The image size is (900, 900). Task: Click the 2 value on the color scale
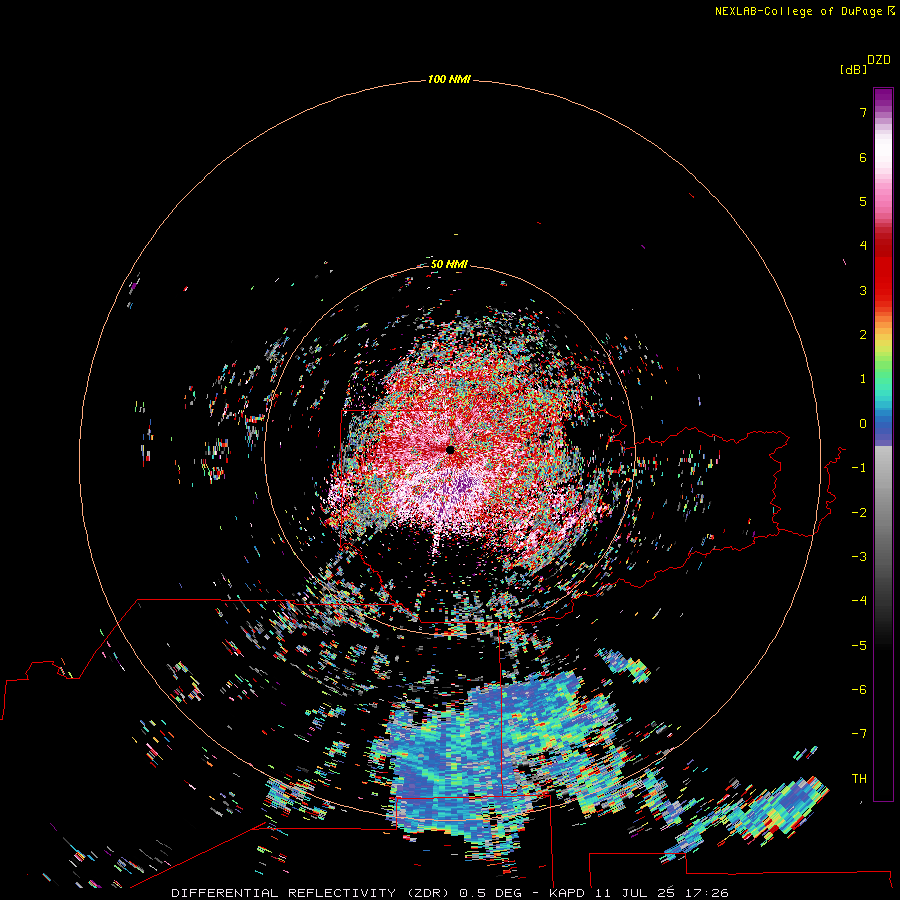[863, 335]
